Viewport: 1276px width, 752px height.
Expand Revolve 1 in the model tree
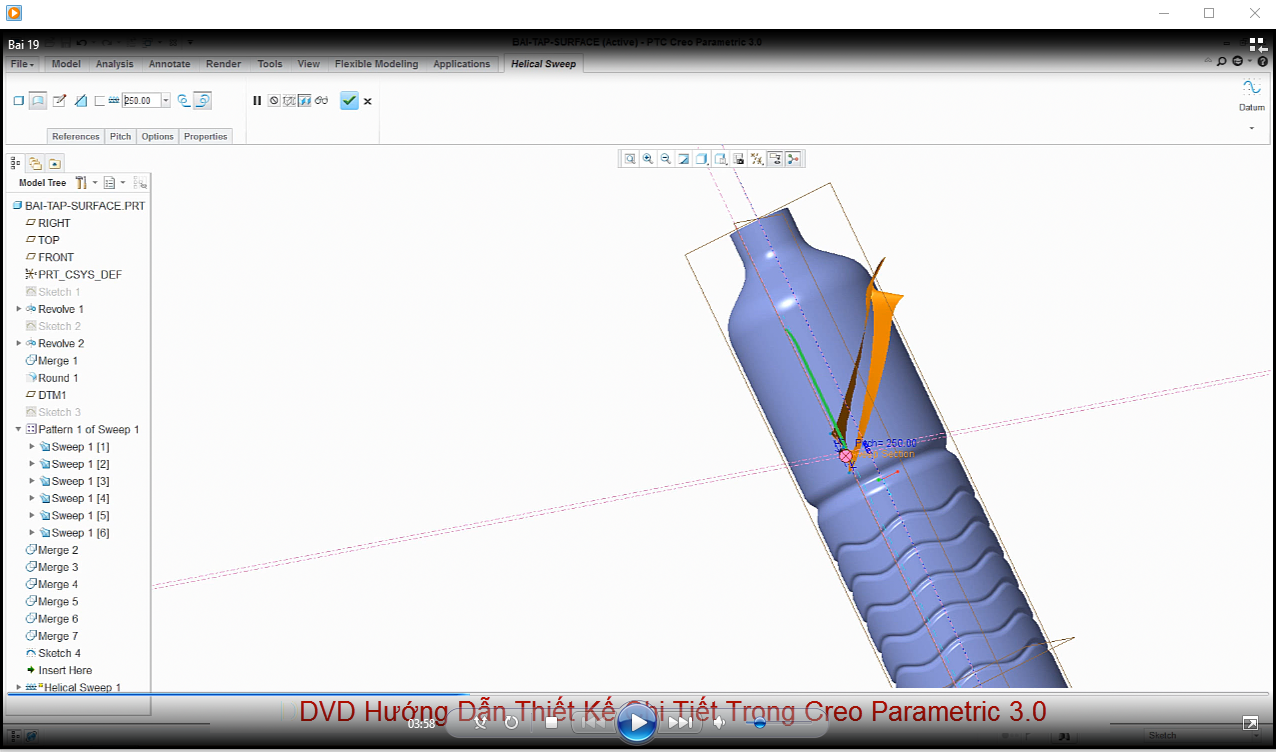point(18,309)
